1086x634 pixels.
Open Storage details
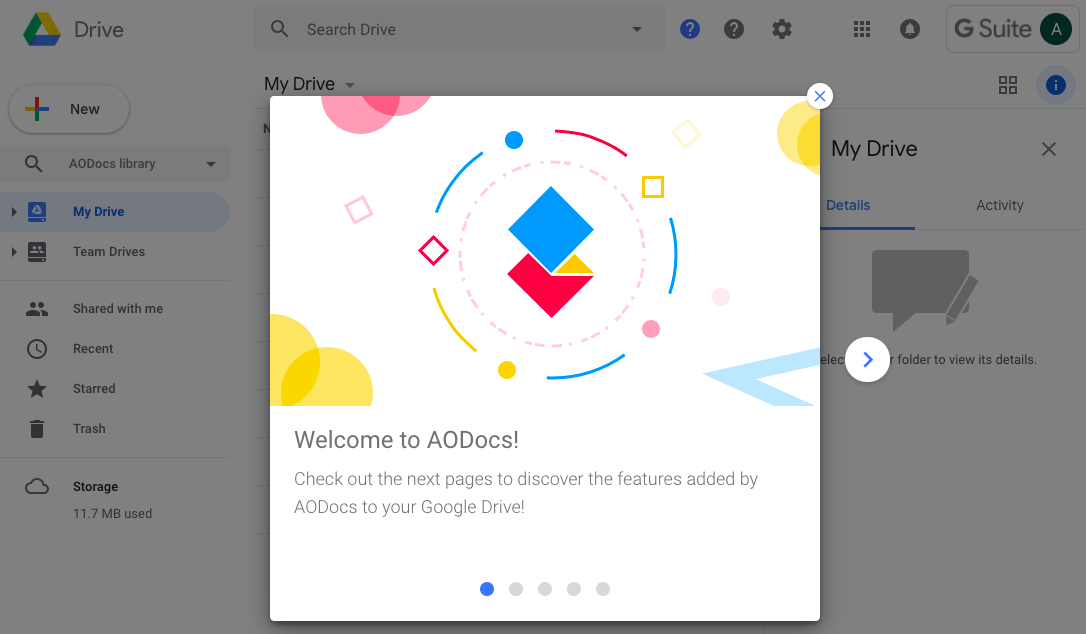click(95, 486)
